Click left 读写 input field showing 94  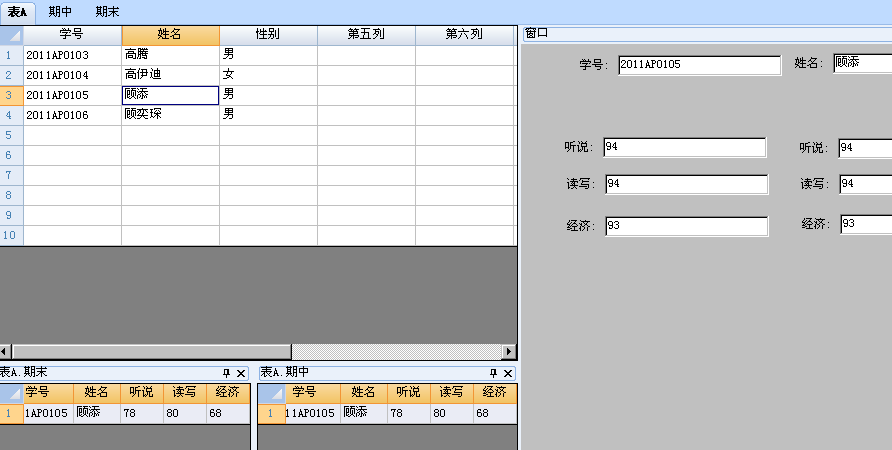(687, 184)
